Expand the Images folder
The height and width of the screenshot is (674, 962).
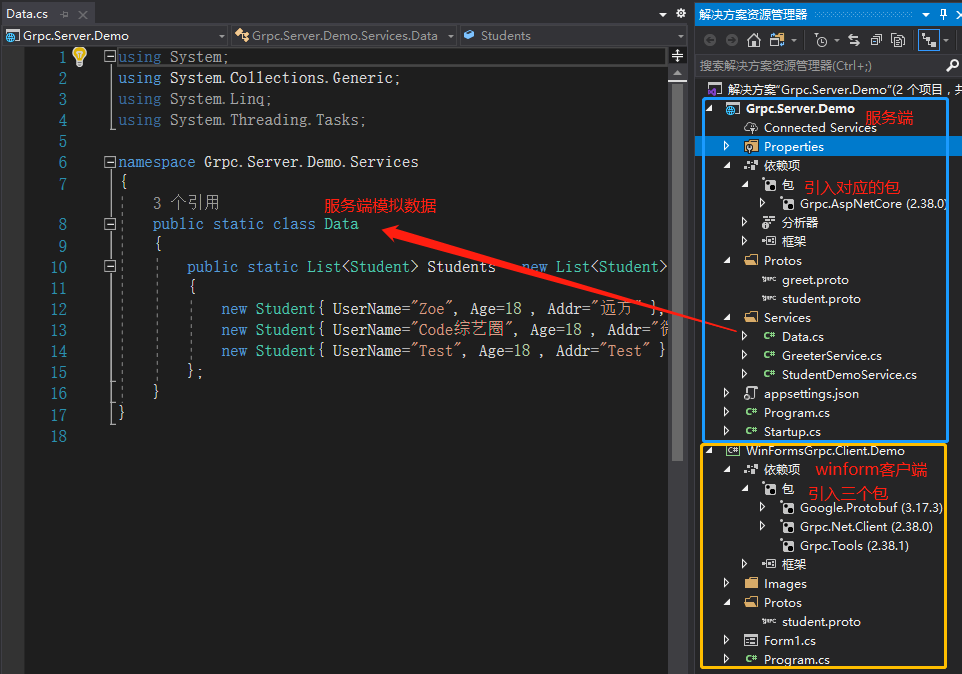pyautogui.click(x=727, y=583)
